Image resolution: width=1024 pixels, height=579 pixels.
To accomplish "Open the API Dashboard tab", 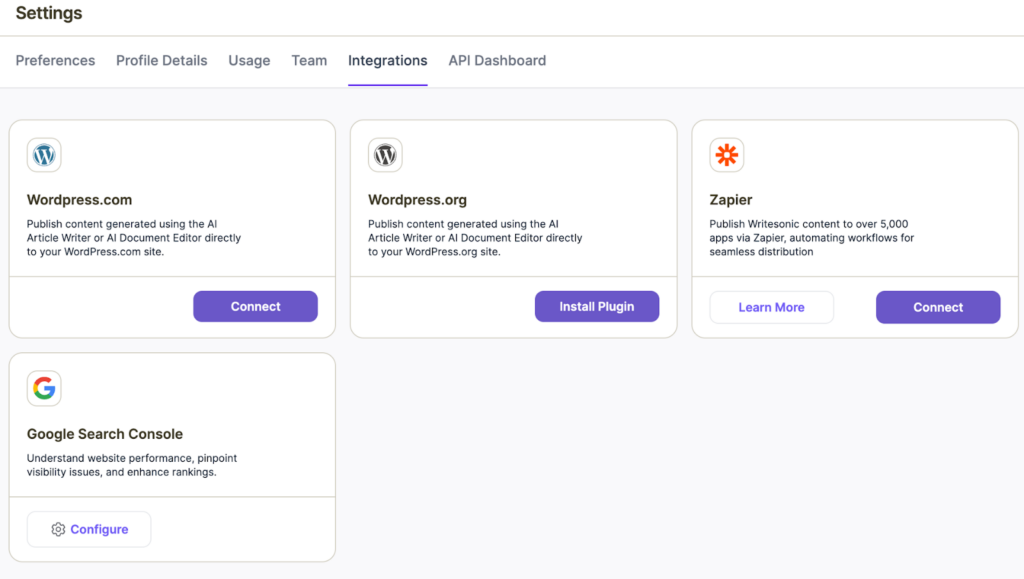I will tap(497, 61).
